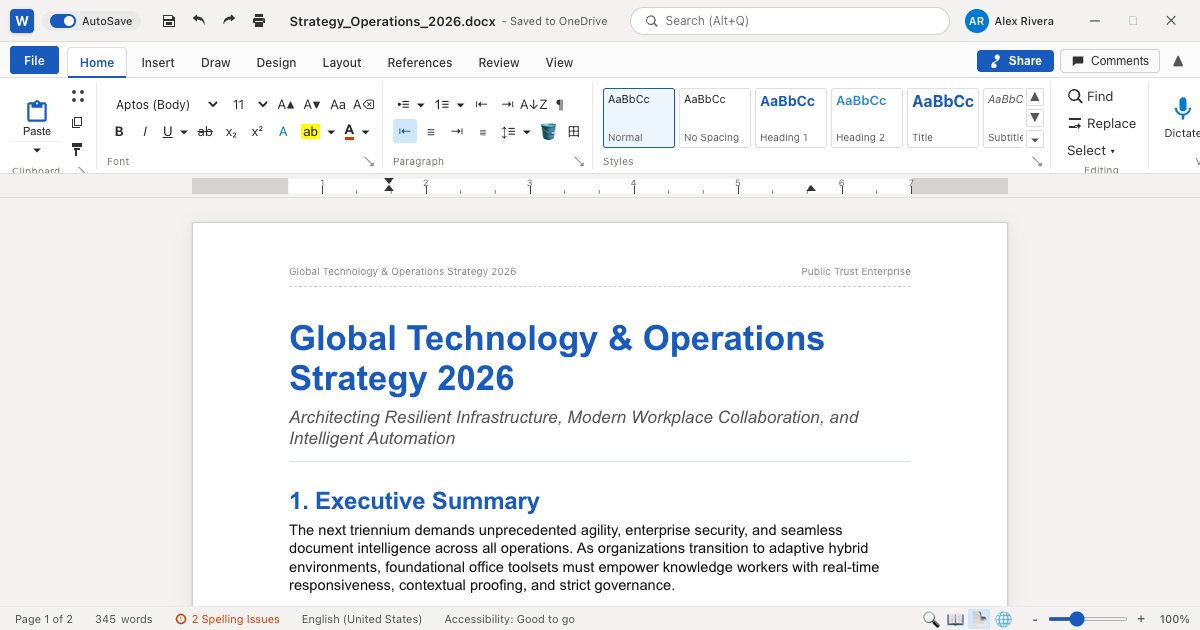Screen dimensions: 1200x630
Task: Click the Paste clipboard icon
Action: tap(37, 111)
